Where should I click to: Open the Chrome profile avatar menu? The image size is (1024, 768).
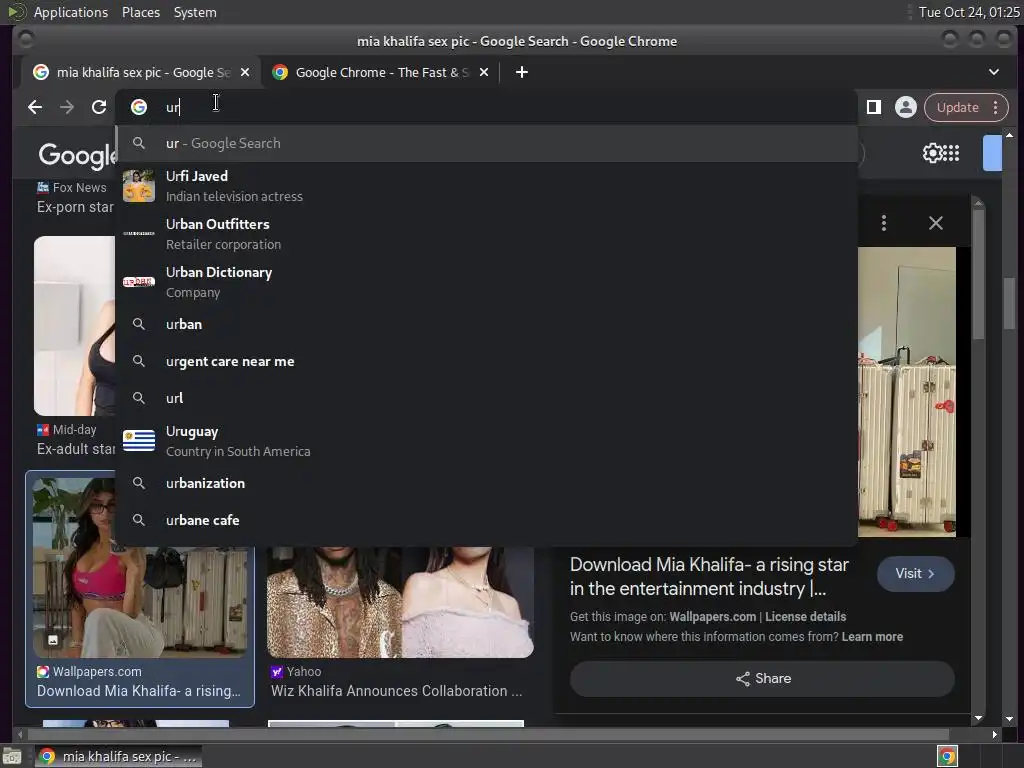pyautogui.click(x=905, y=107)
